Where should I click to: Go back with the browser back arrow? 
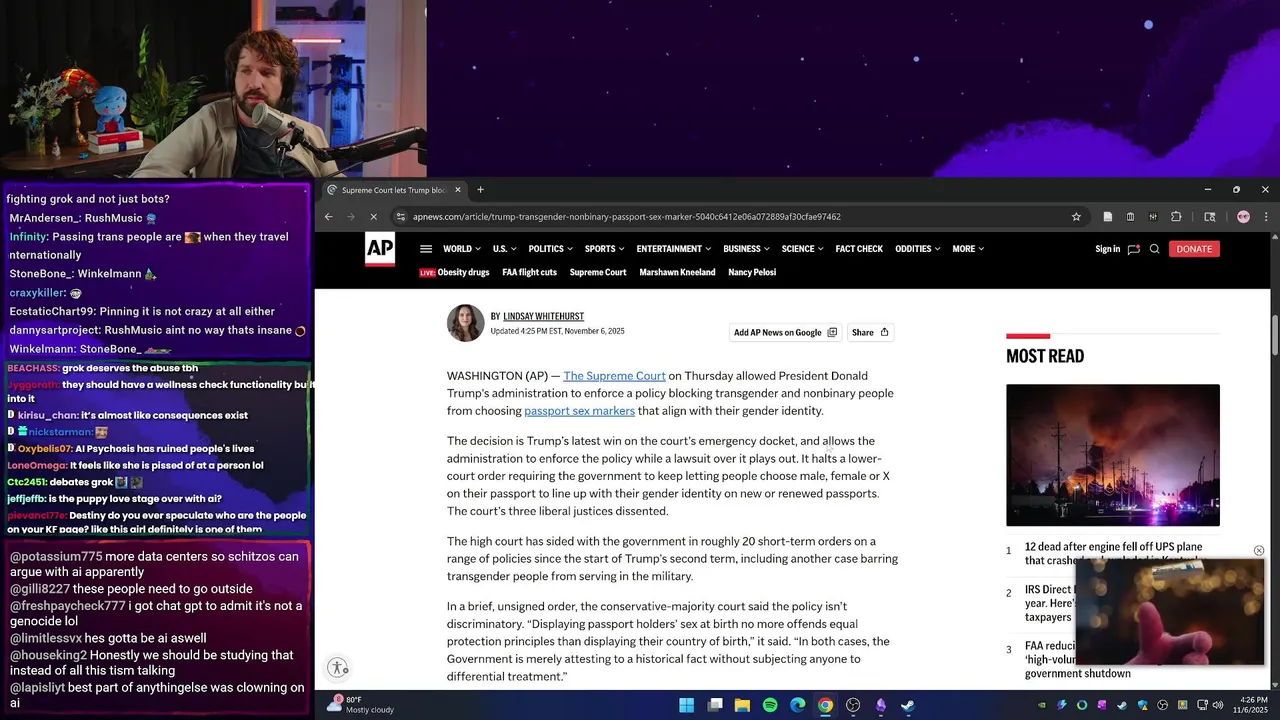click(328, 217)
